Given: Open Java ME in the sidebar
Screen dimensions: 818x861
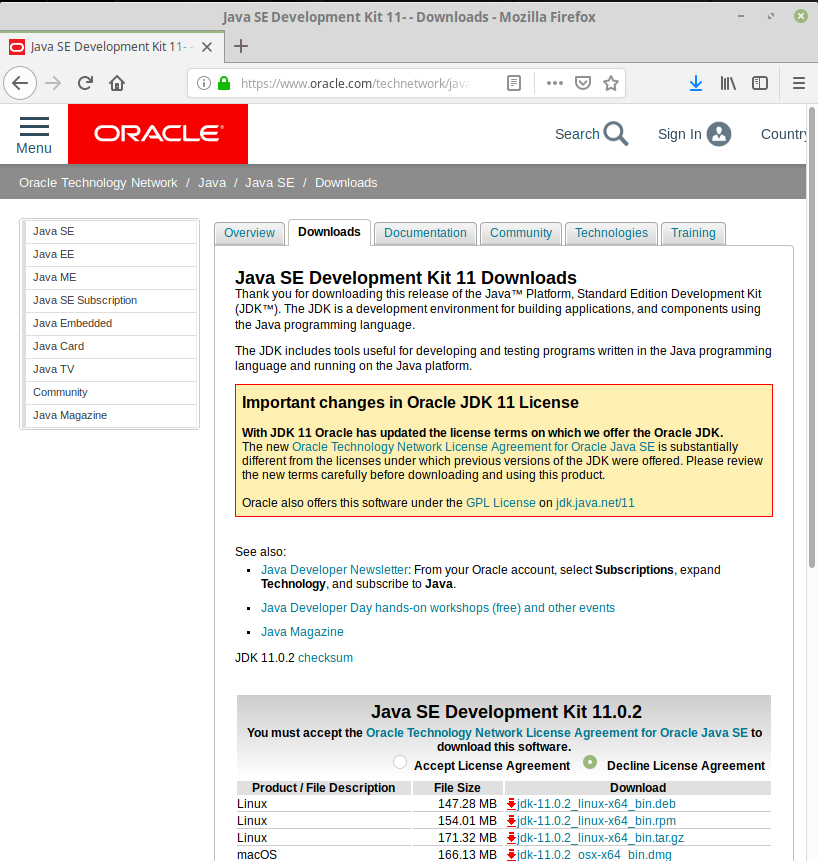Looking at the screenshot, I should tap(110, 278).
